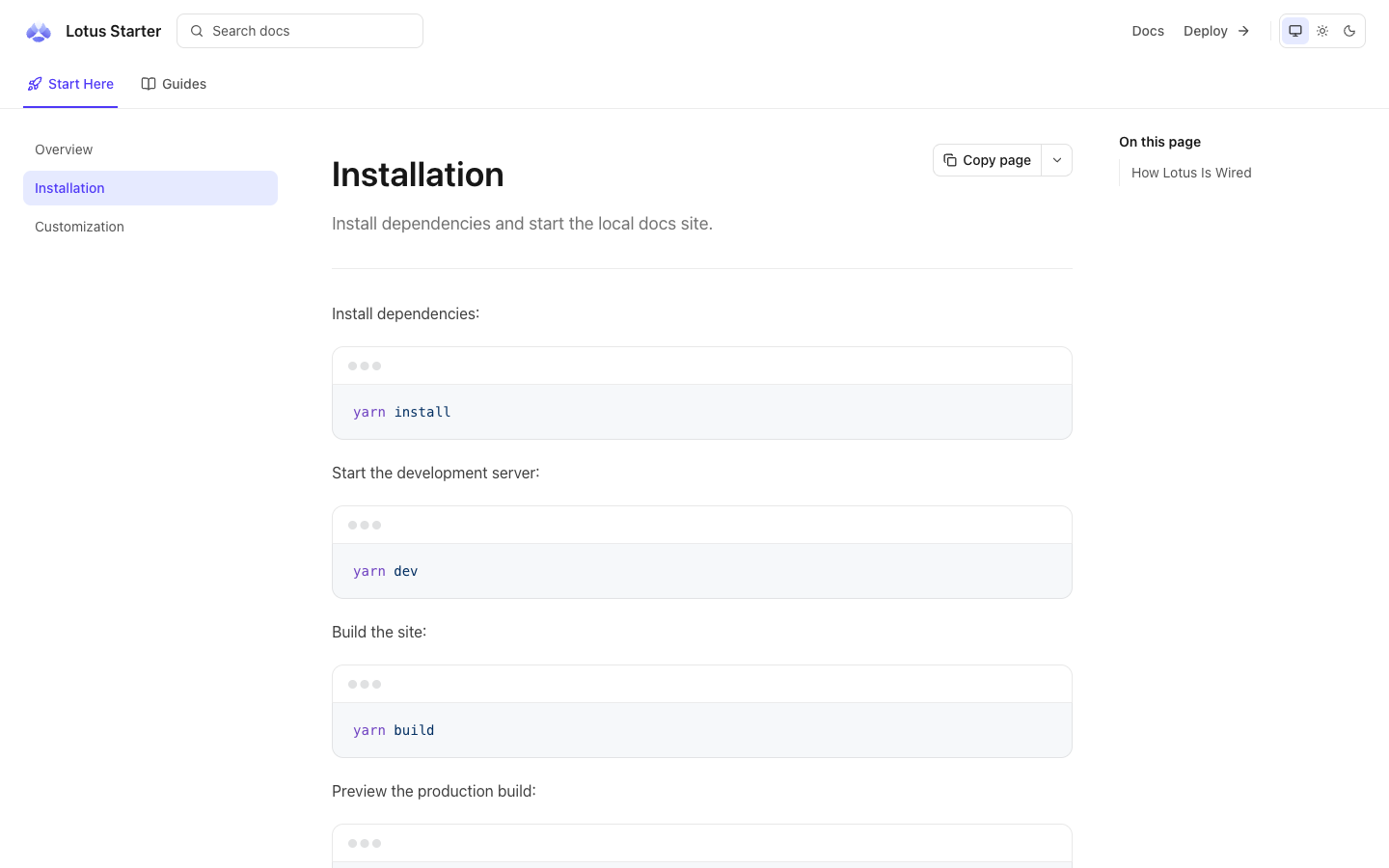Click the page description subtitle text
The height and width of the screenshot is (868, 1389).
pos(522,224)
